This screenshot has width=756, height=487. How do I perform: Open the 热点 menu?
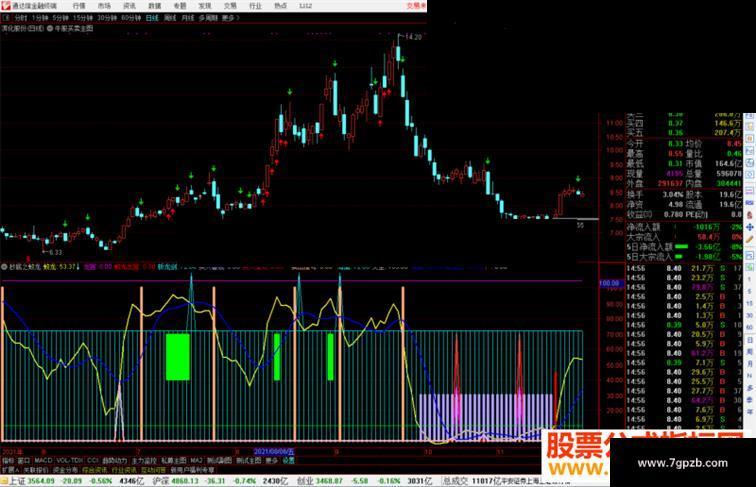point(280,6)
